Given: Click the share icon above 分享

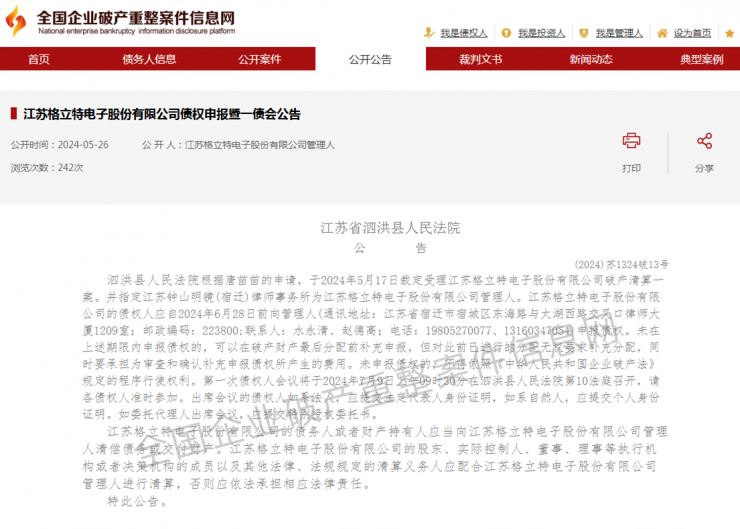Looking at the screenshot, I should point(704,141).
